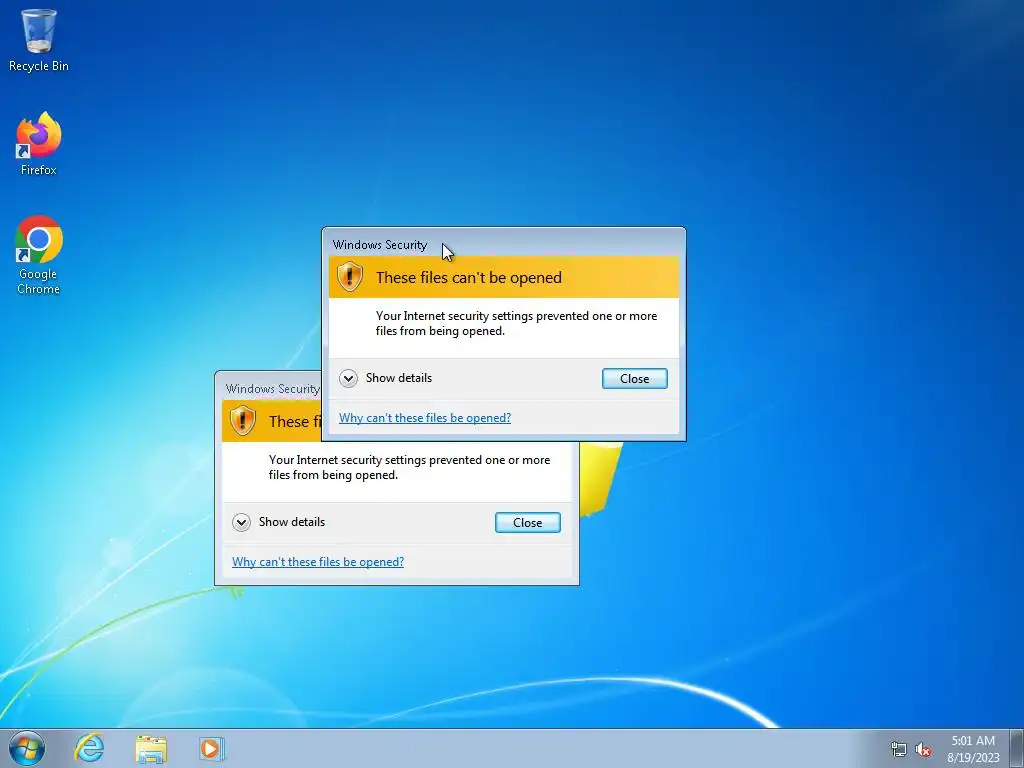Expand Show details chevron in rear dialog
The height and width of the screenshot is (768, 1024).
[x=241, y=522]
